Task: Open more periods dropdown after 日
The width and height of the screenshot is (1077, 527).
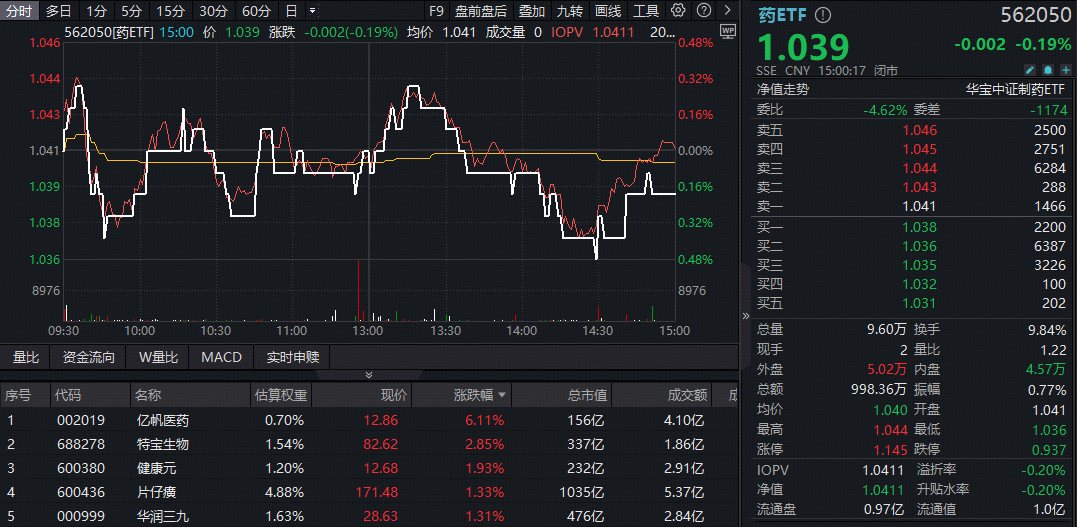Action: tap(313, 11)
